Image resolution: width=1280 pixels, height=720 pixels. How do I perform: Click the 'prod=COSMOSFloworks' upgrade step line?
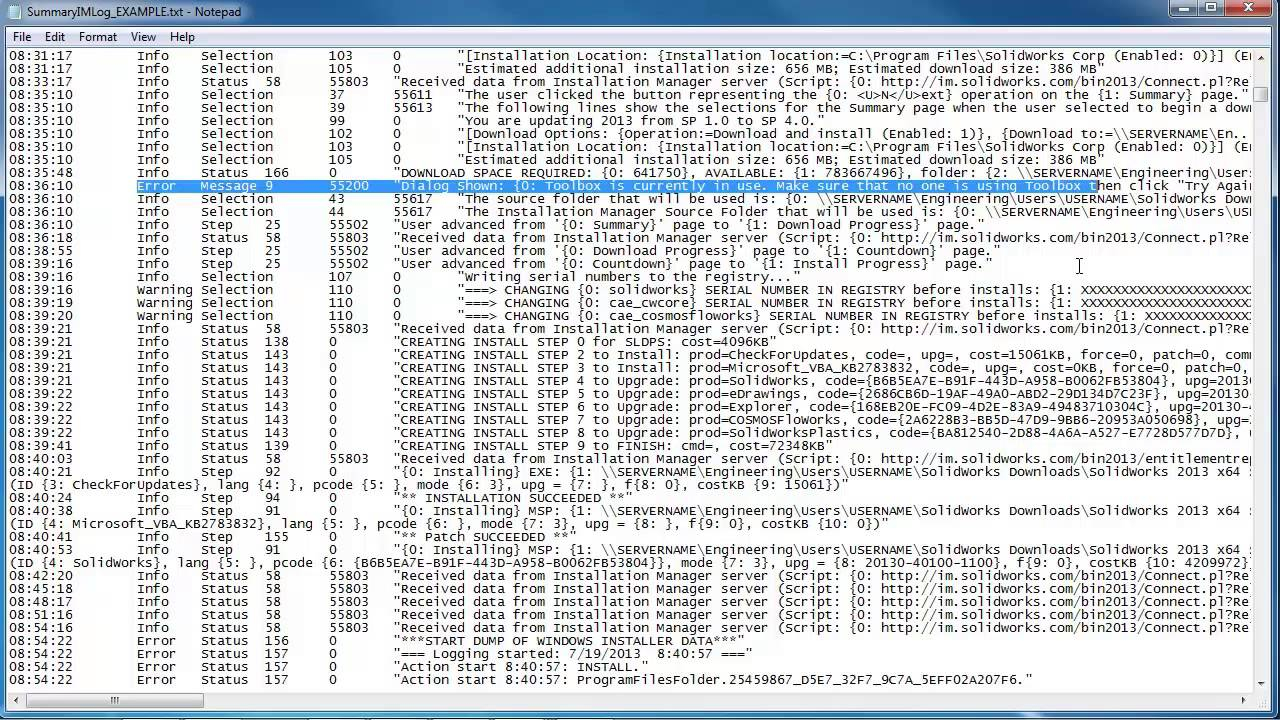click(x=821, y=420)
